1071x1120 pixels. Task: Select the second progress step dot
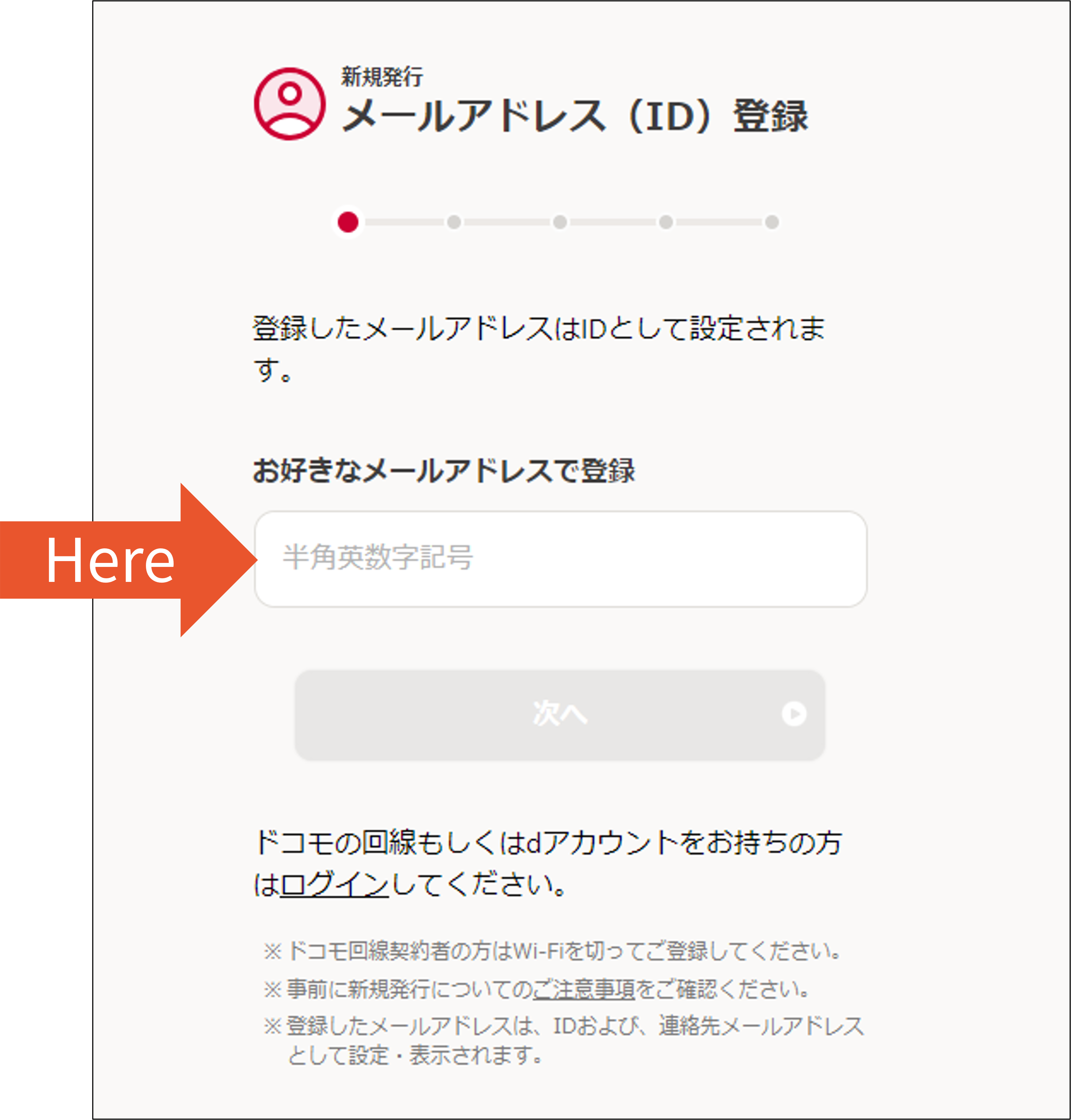click(x=454, y=222)
